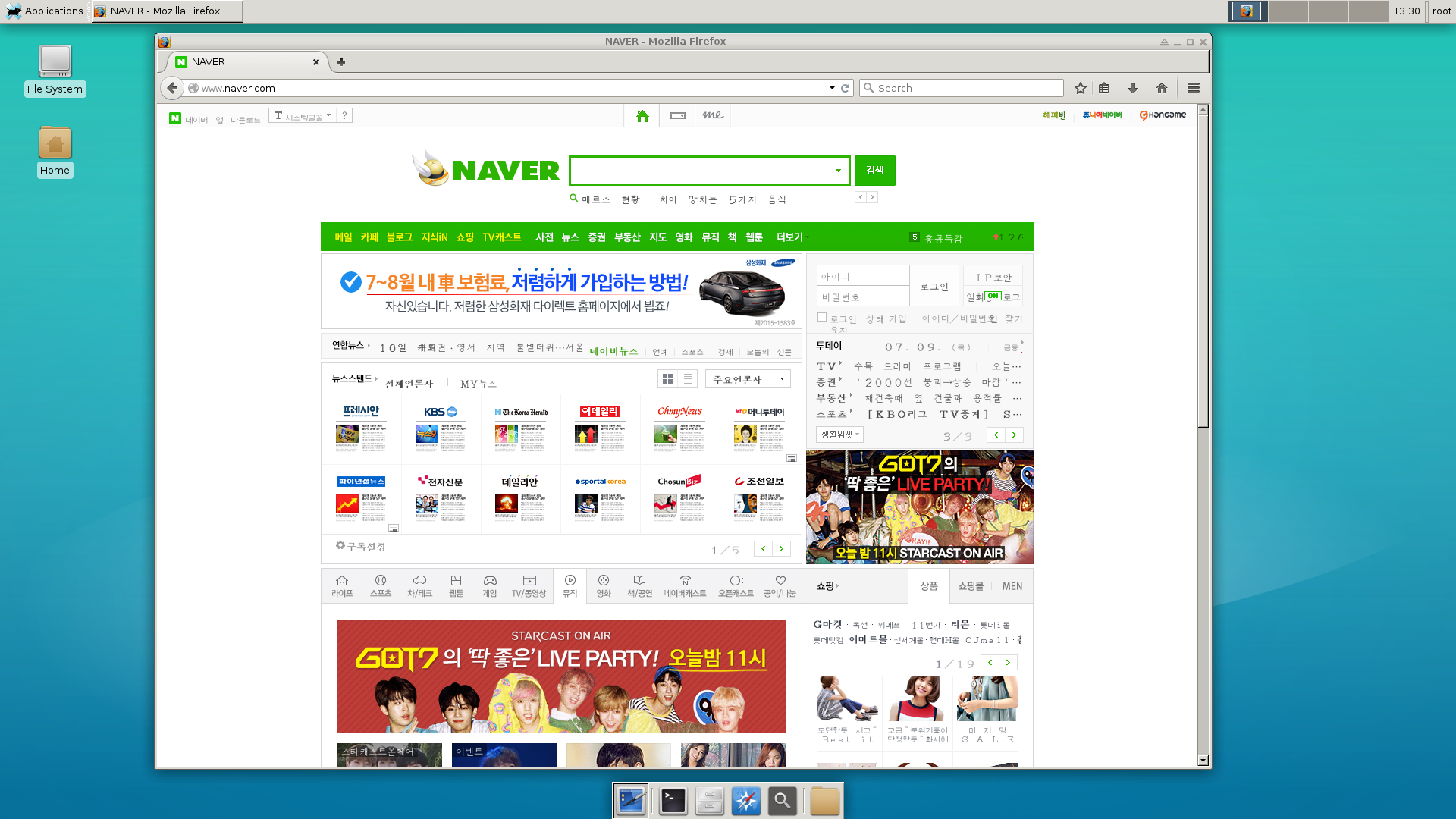
Task: Click the 로그인 button
Action: pyautogui.click(x=934, y=286)
